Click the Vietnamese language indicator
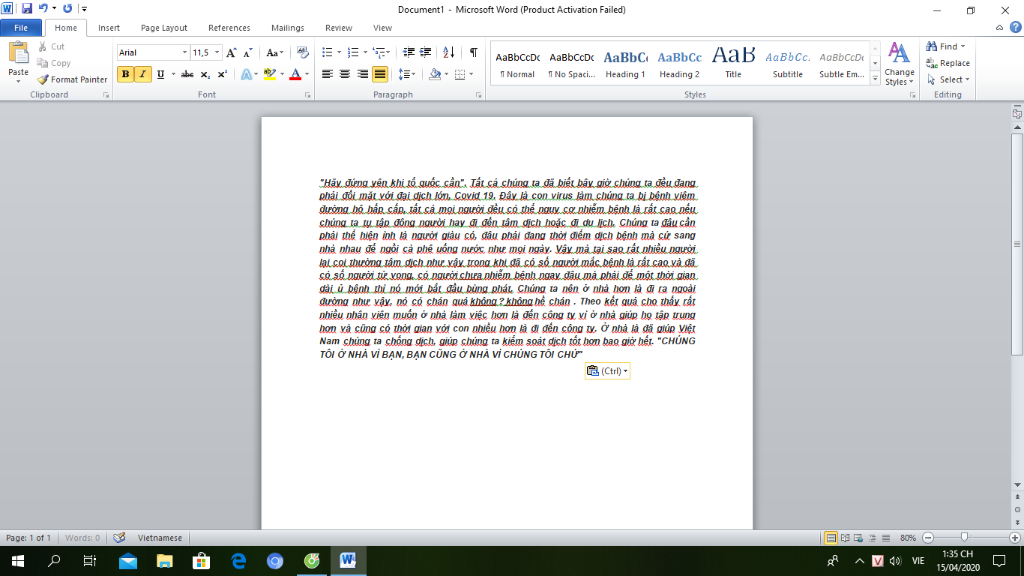The width and height of the screenshot is (1024, 576). 159,538
